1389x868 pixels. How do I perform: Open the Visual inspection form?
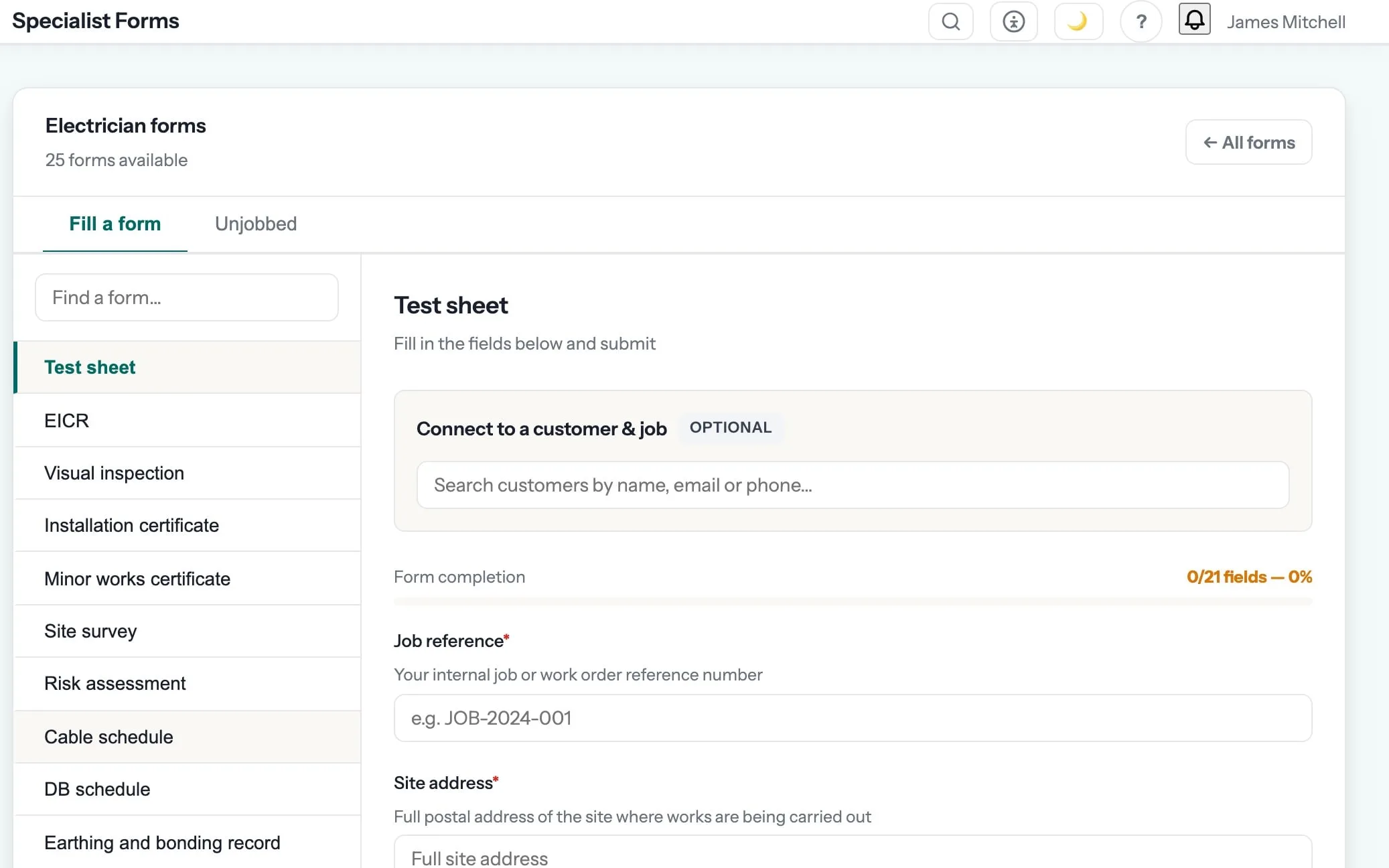tap(188, 473)
